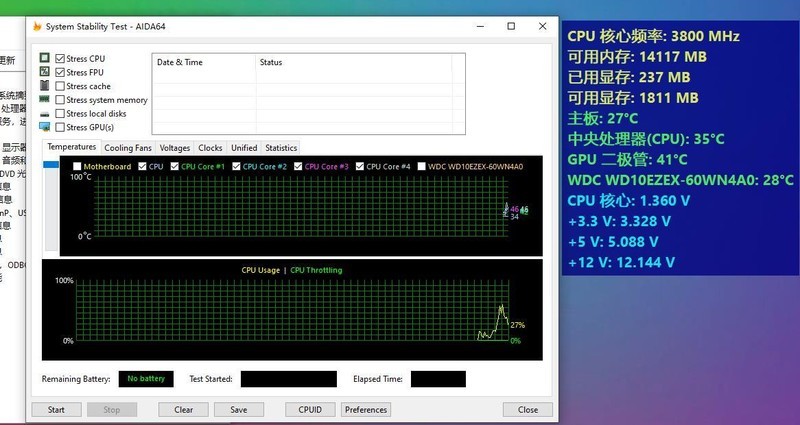Screen dimensions: 800x425
Task: Click the +3.3 V: 3.328 V readout
Action: 619,221
